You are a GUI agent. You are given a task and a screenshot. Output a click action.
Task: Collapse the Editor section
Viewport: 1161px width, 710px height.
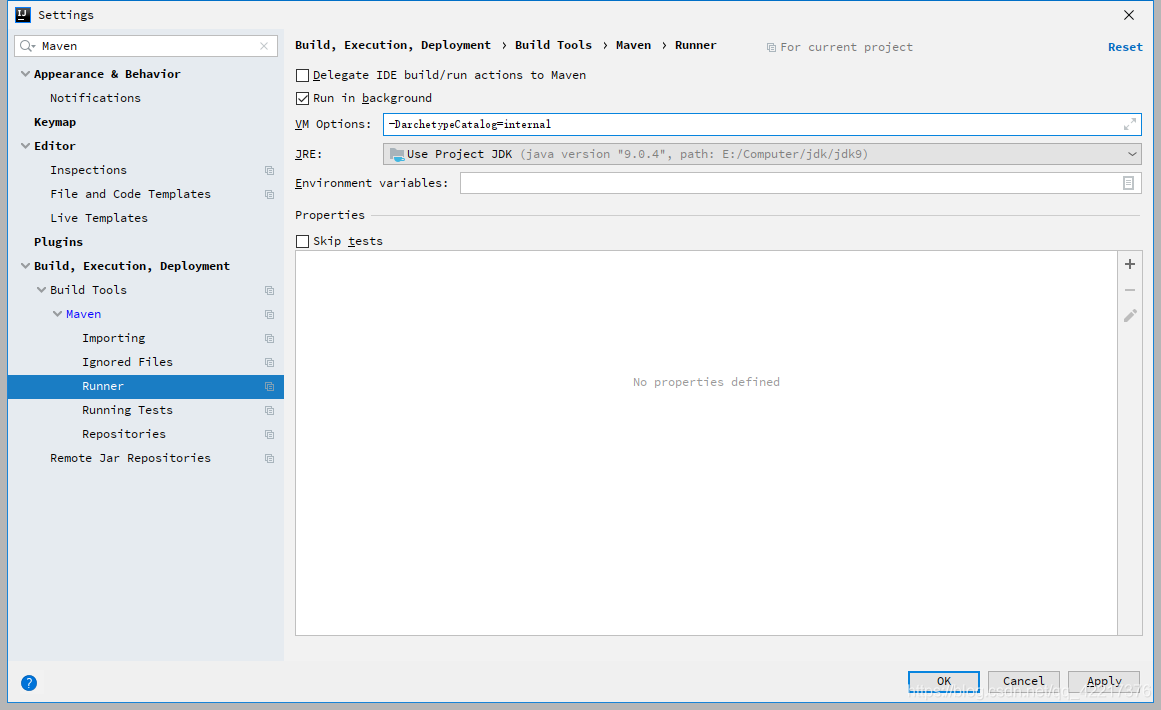26,146
